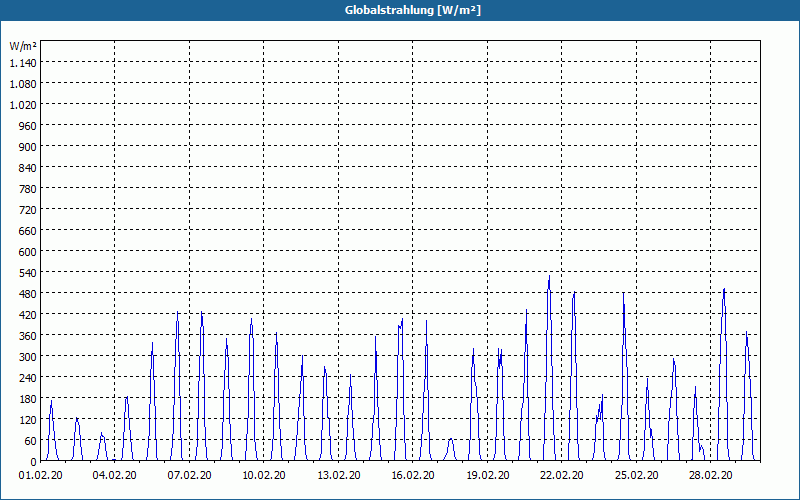Select the 28.02.20 date label

710,476
